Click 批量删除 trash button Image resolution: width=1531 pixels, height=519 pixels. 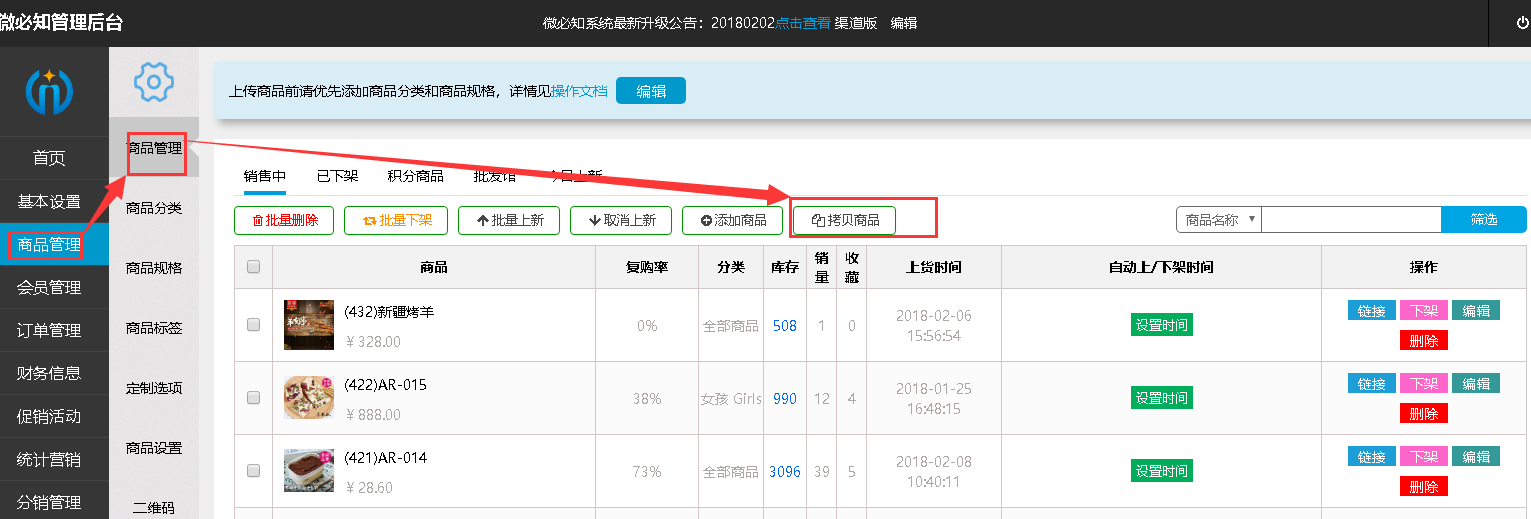(284, 220)
